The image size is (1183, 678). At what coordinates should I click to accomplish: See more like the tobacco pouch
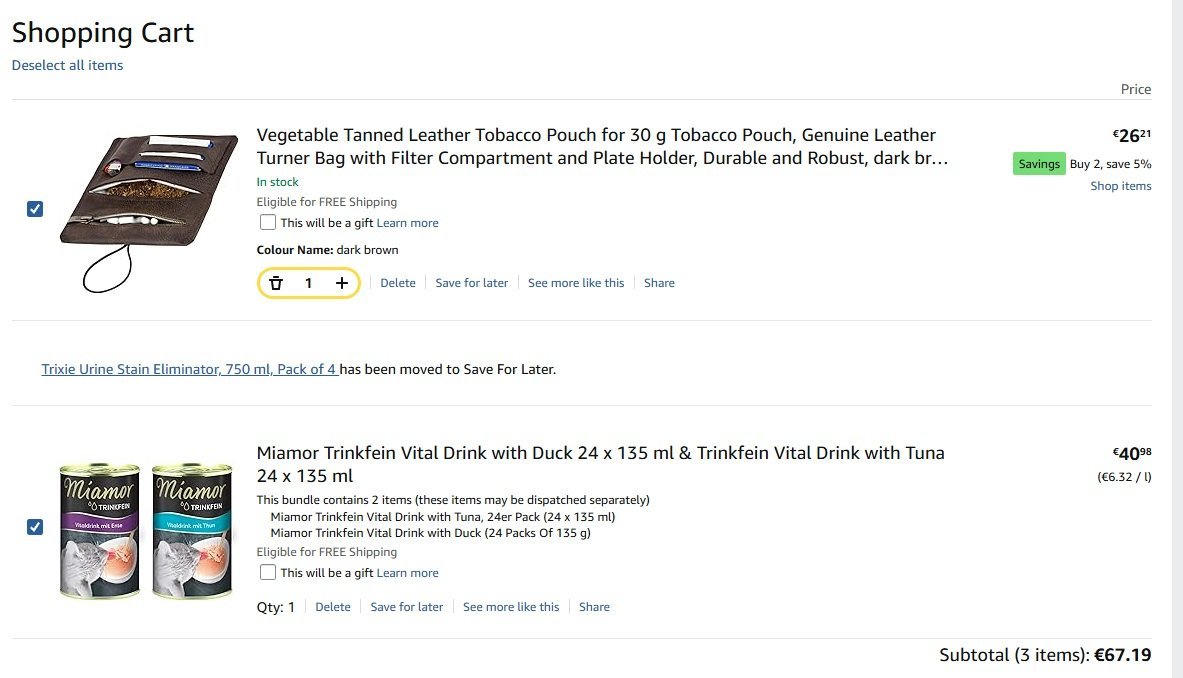pyautogui.click(x=576, y=284)
